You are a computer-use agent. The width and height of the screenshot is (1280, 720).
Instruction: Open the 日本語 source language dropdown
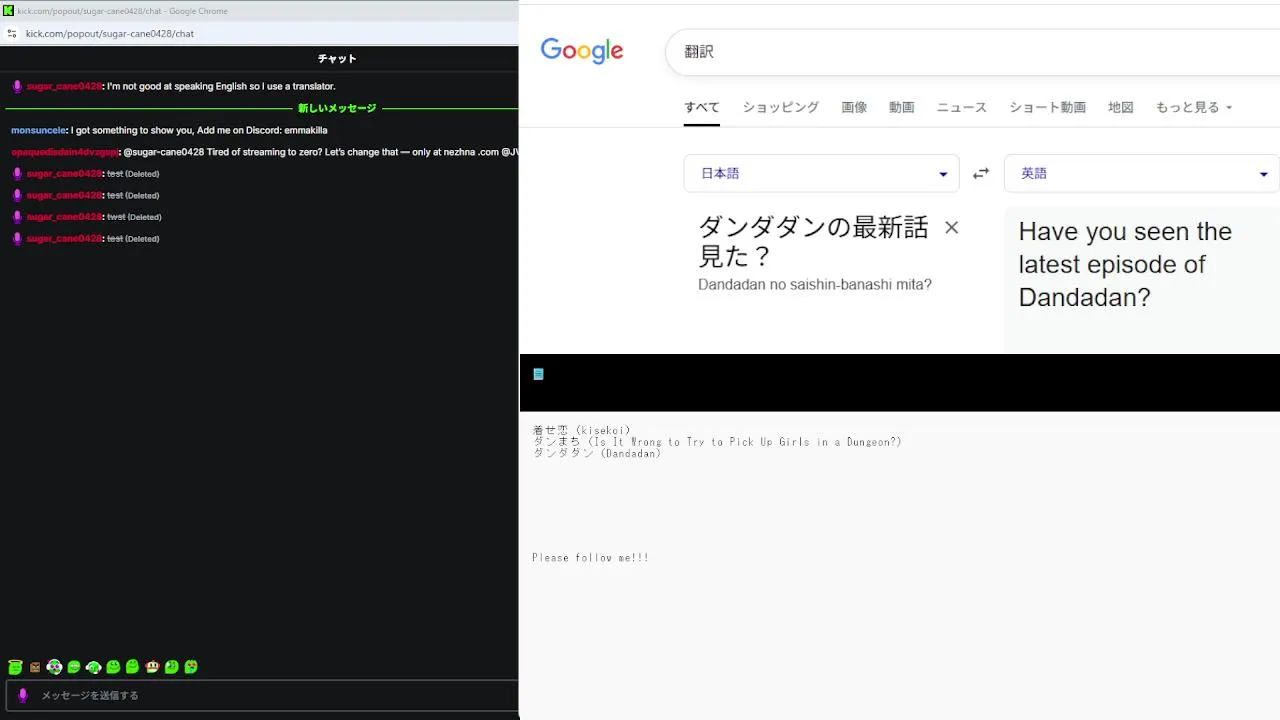[822, 173]
